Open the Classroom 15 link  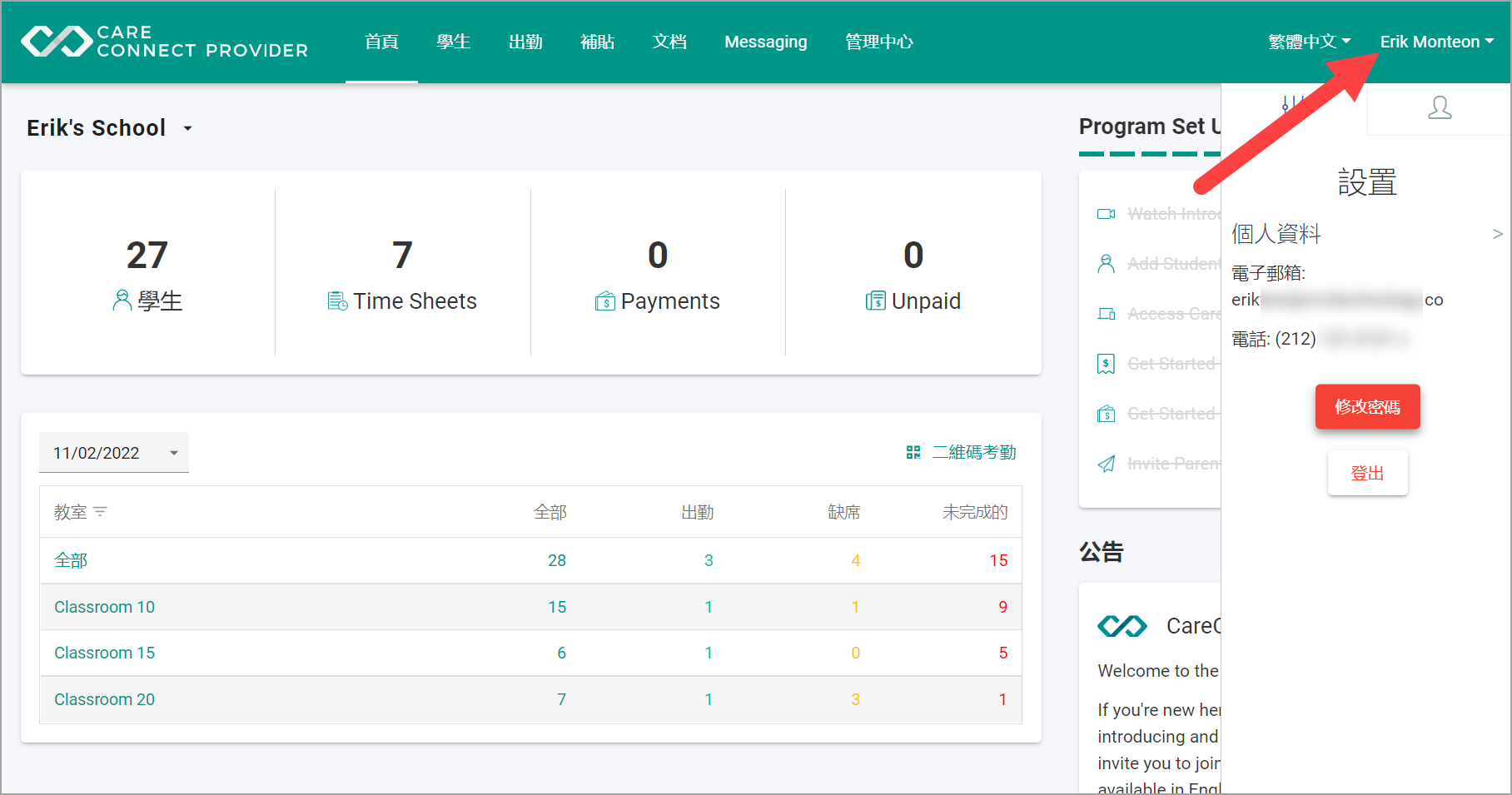pyautogui.click(x=105, y=653)
